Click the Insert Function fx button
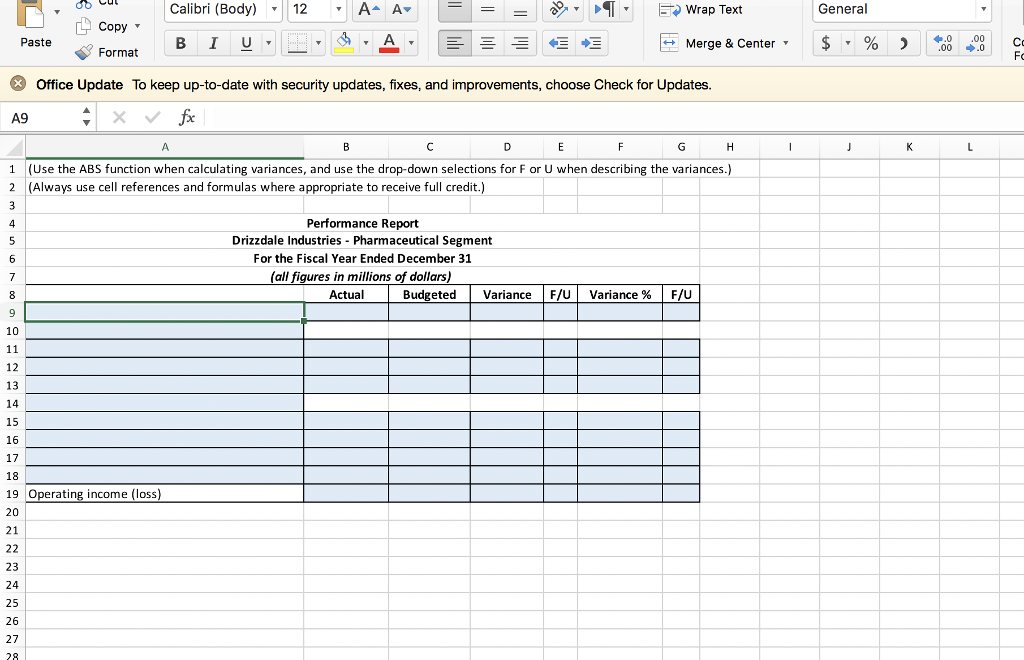The height and width of the screenshot is (660, 1024). click(187, 117)
